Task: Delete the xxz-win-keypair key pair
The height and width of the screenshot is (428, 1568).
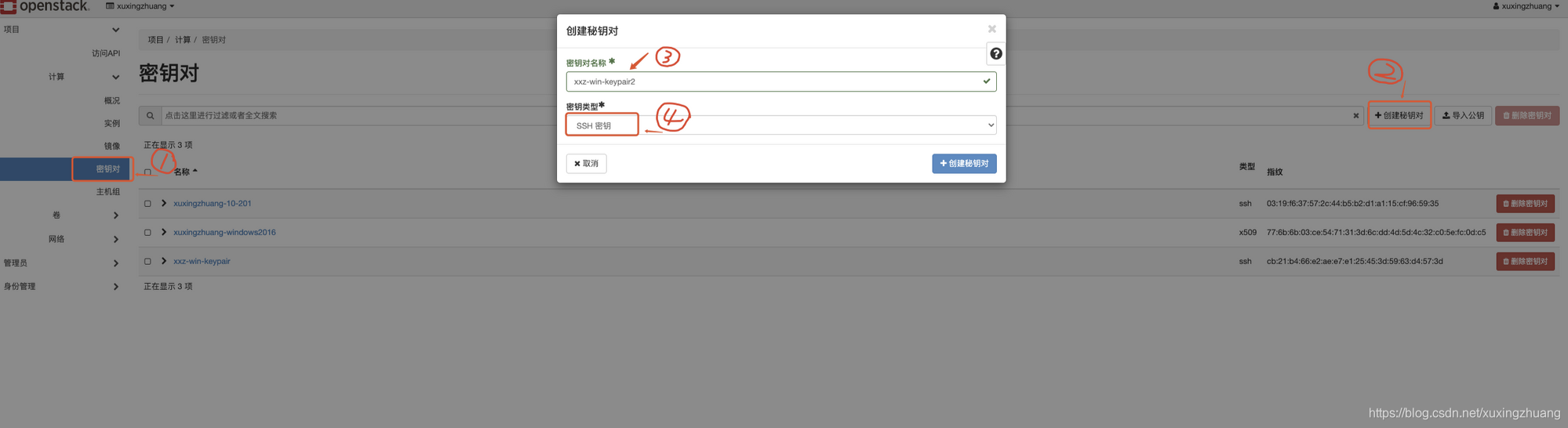Action: click(x=1525, y=261)
